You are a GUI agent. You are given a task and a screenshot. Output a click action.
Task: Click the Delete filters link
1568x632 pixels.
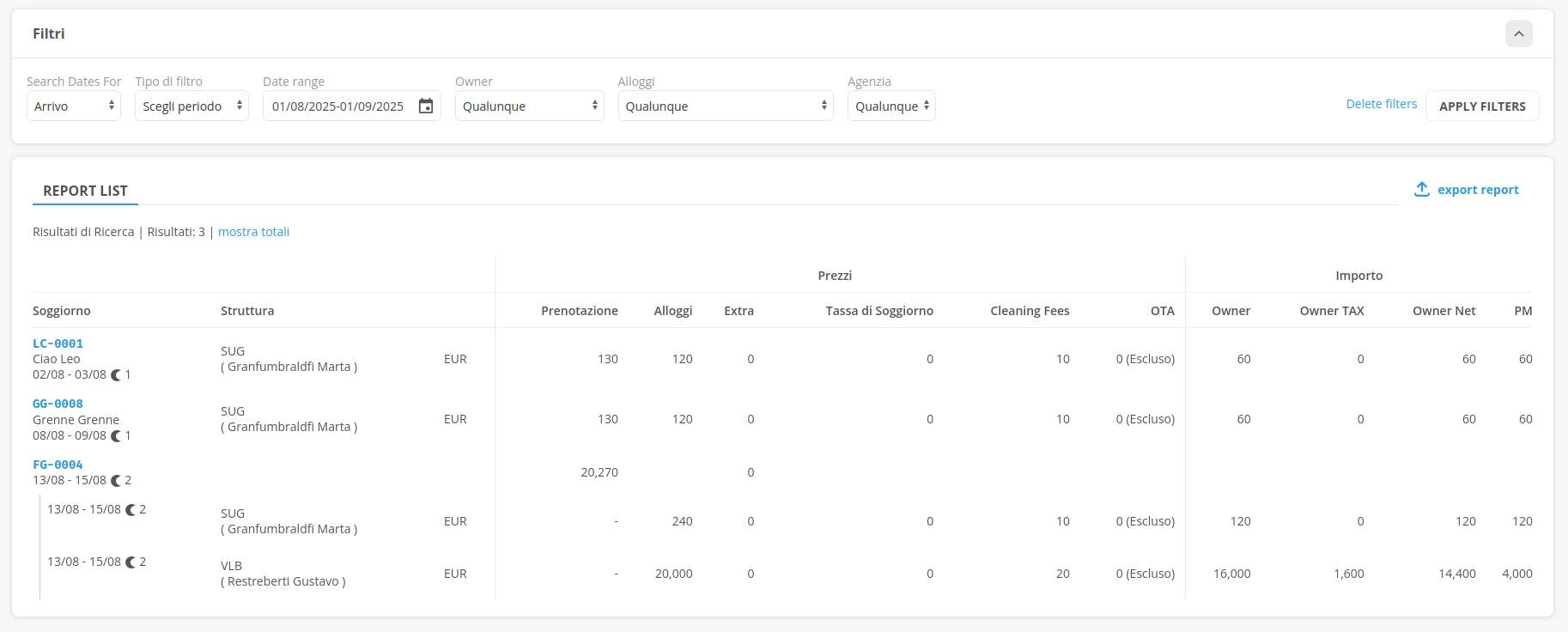point(1381,104)
